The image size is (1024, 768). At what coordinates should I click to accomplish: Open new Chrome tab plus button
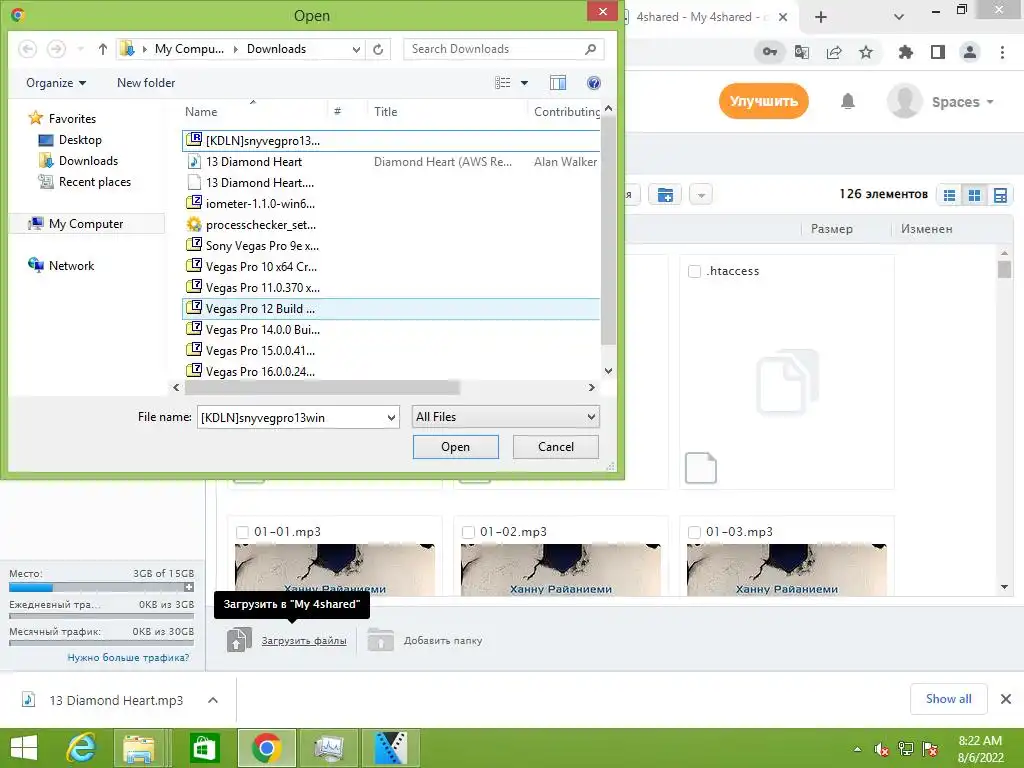(821, 17)
